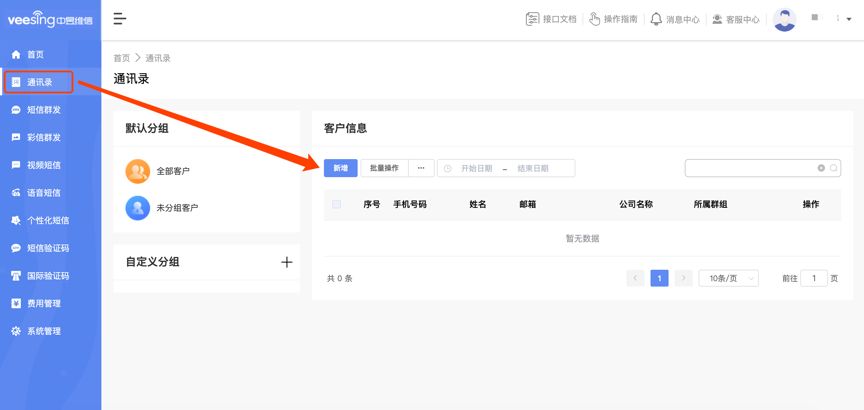Click the veesing logo
The image size is (864, 410).
pos(50,21)
